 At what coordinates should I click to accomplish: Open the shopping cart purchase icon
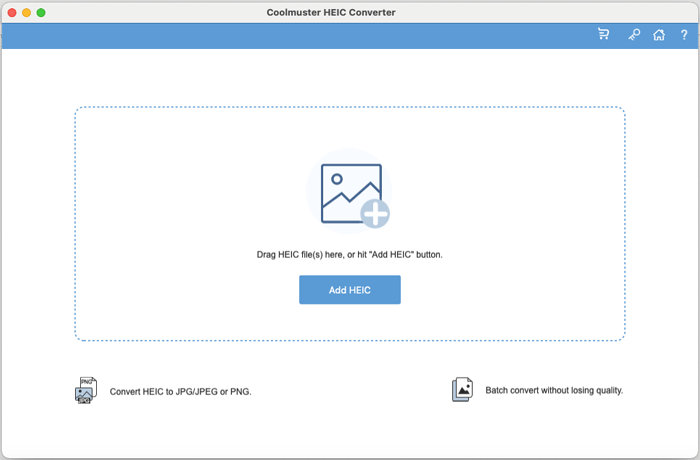(604, 34)
